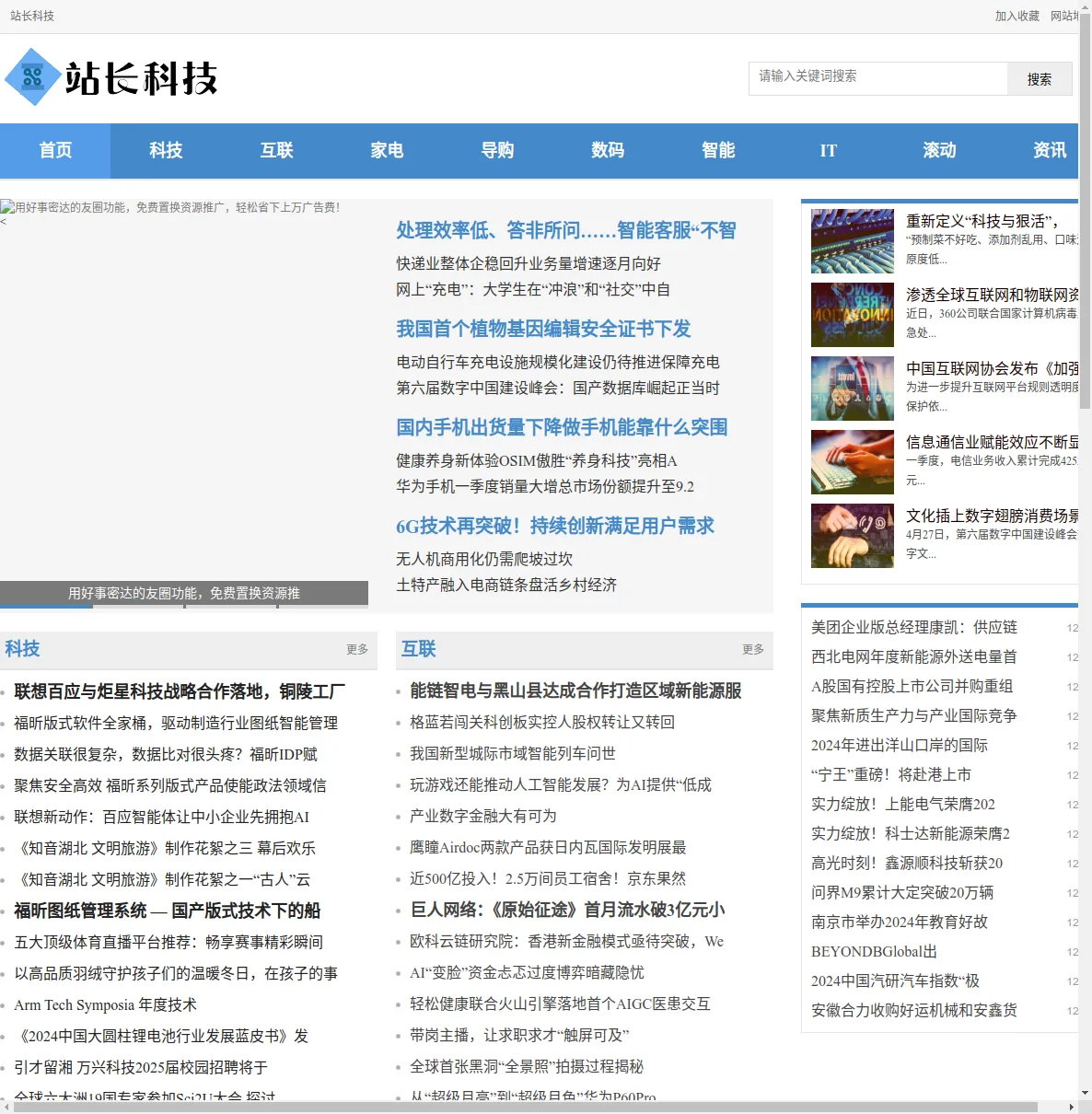Open 数据关联很复杂 福昕IDP article
1092x1114 pixels.
(x=166, y=754)
